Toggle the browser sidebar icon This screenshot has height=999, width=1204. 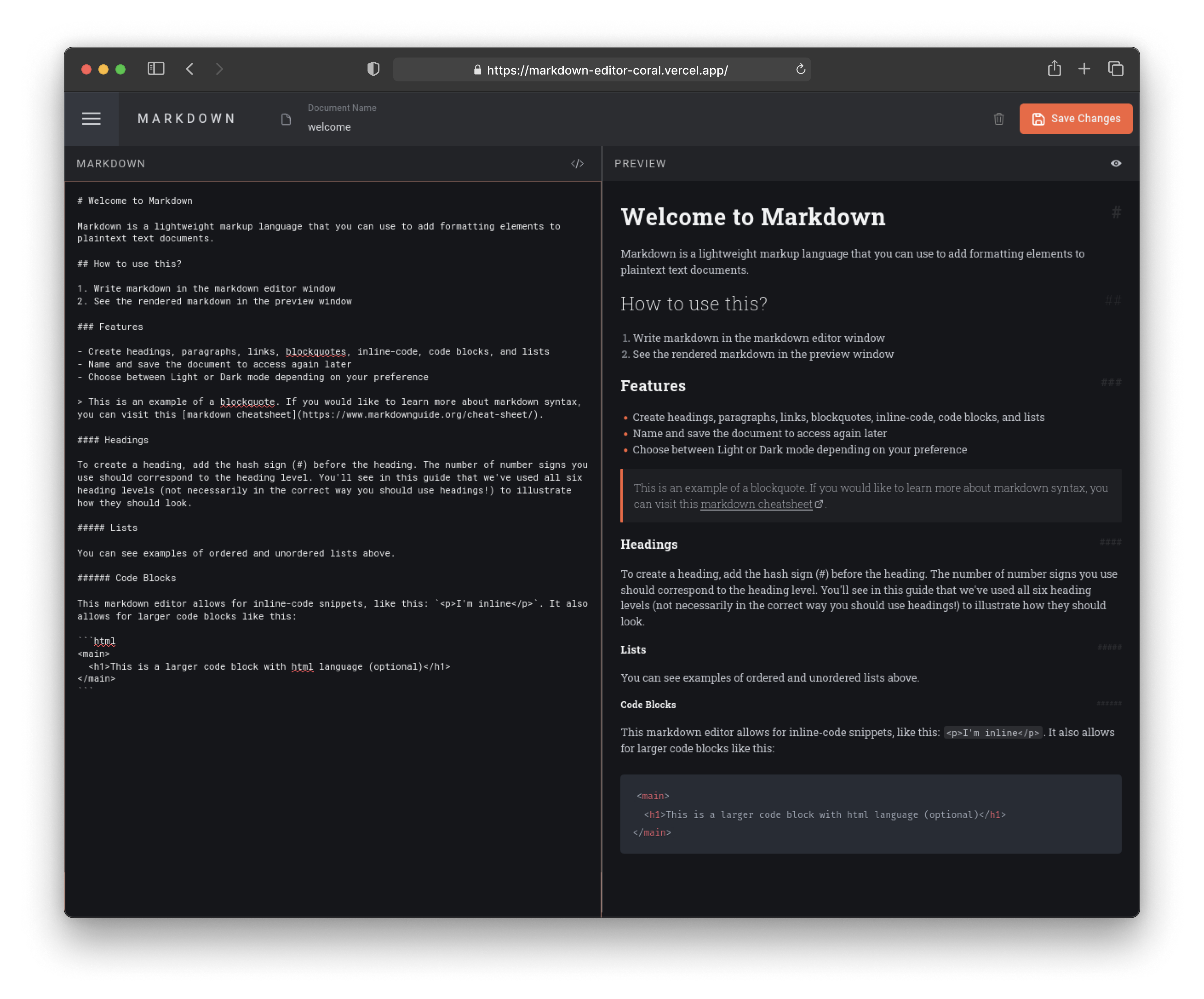coord(155,69)
